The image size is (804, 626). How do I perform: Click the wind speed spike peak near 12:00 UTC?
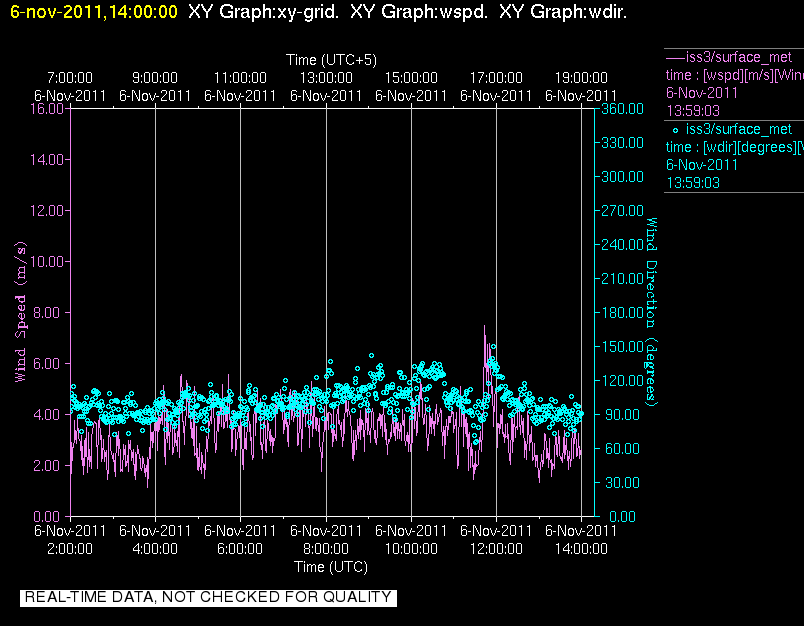point(485,326)
